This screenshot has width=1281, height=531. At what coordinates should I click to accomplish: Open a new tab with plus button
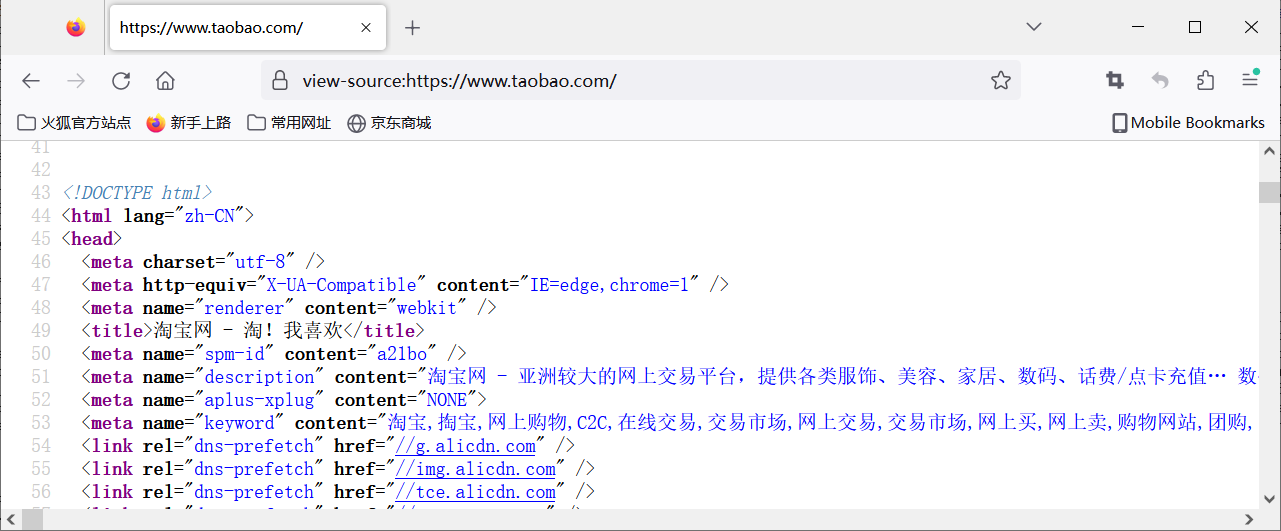(412, 28)
